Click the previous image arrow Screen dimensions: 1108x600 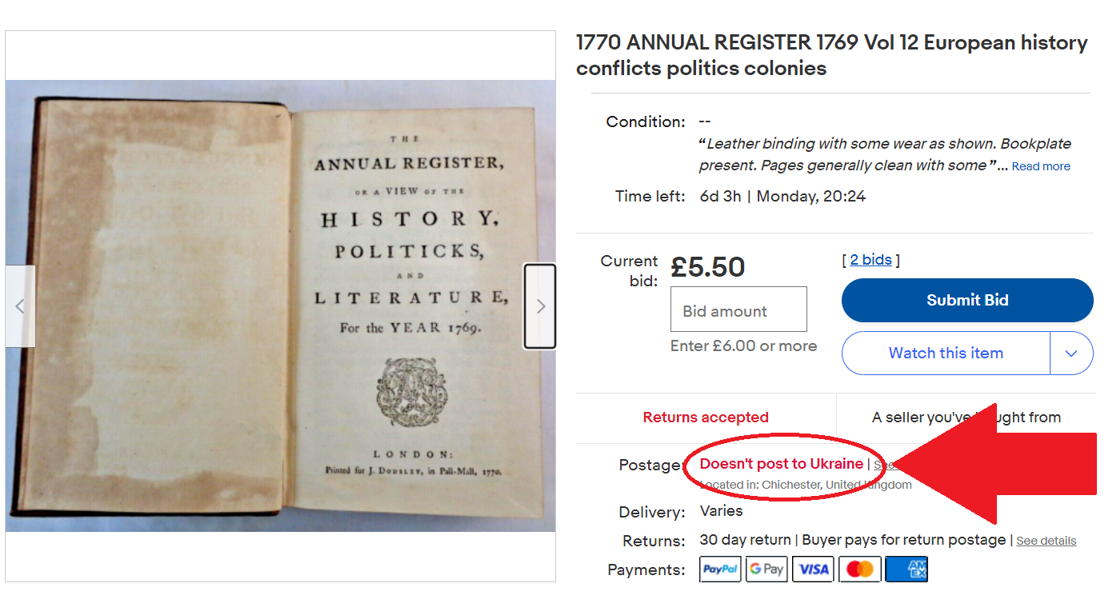click(x=20, y=306)
